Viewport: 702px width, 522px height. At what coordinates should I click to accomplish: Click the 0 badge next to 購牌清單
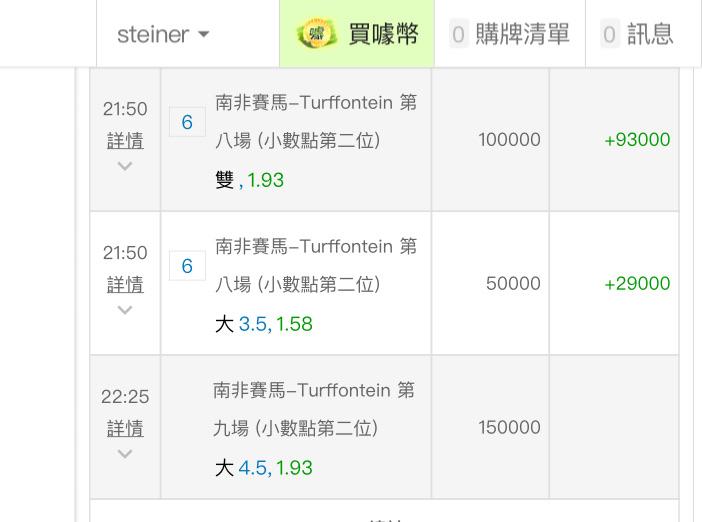click(x=458, y=34)
